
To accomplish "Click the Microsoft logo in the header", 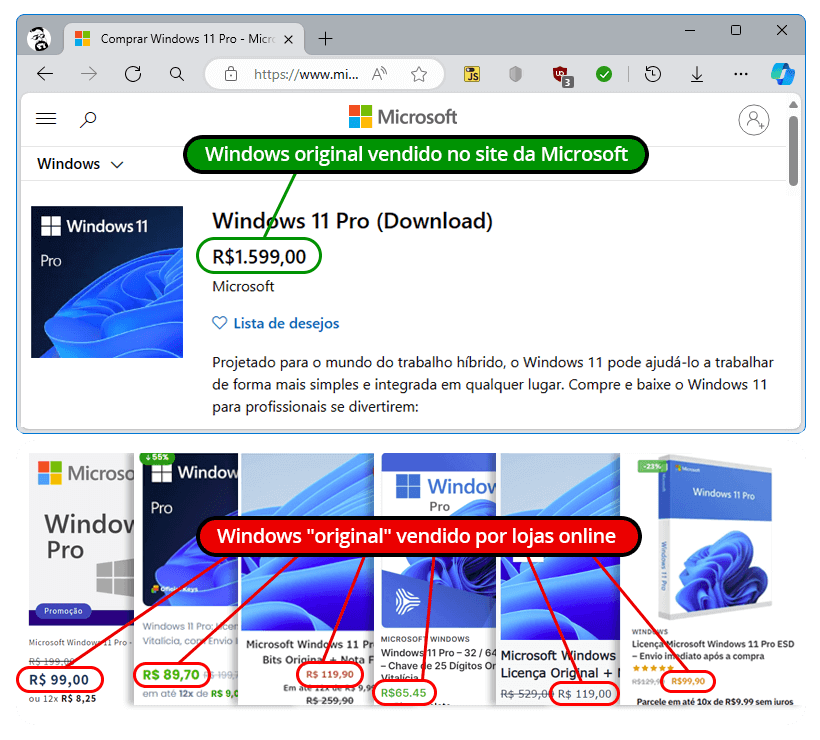I will [403, 117].
